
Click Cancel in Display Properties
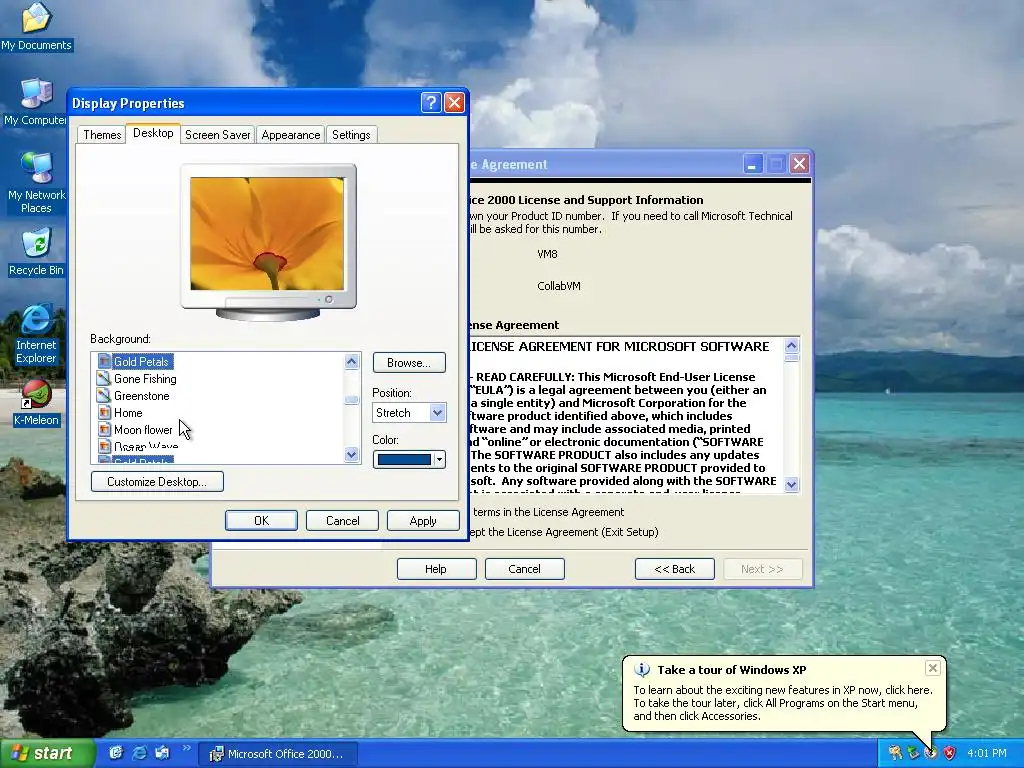click(x=342, y=520)
